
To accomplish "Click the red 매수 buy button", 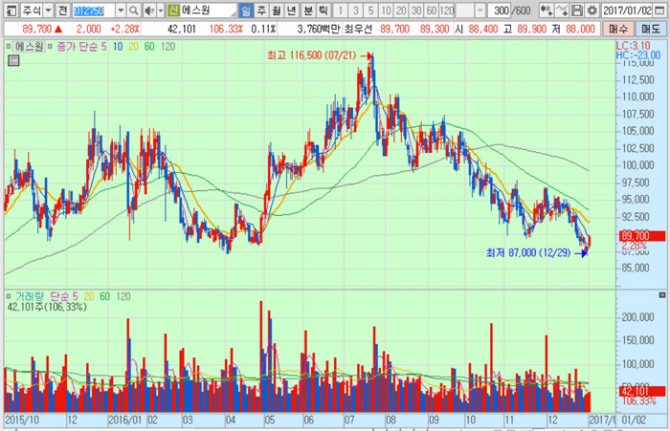I will 617,30.
